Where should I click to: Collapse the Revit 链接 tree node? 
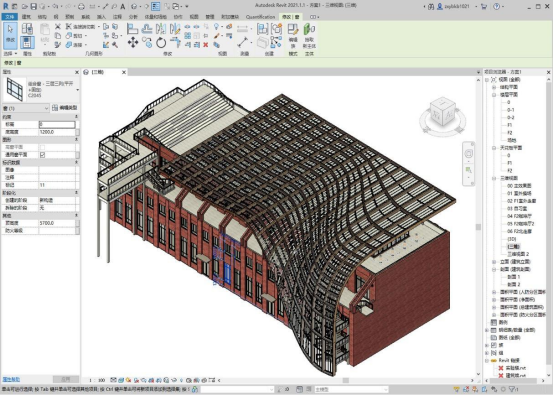click(487, 360)
